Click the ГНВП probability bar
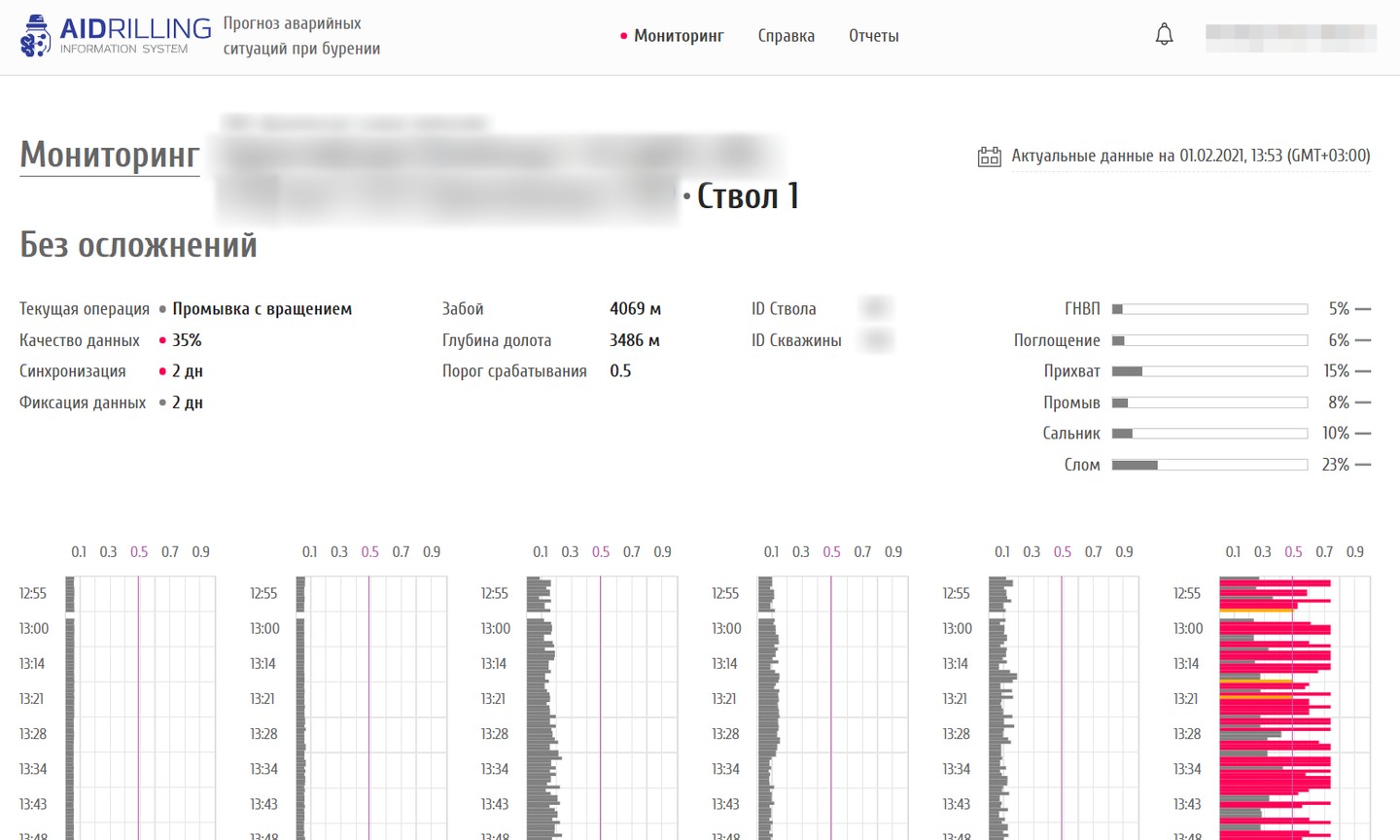 tap(1209, 309)
